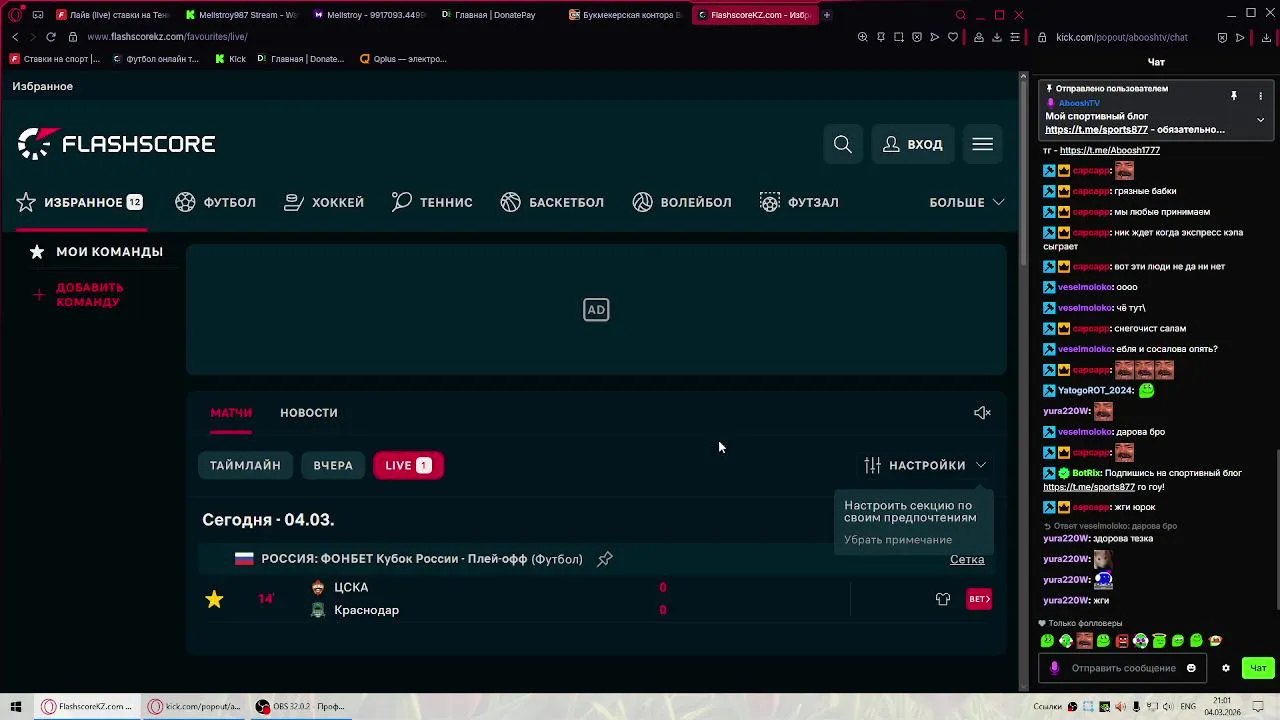
Task: Click the ВХОД login button
Action: [x=913, y=145]
